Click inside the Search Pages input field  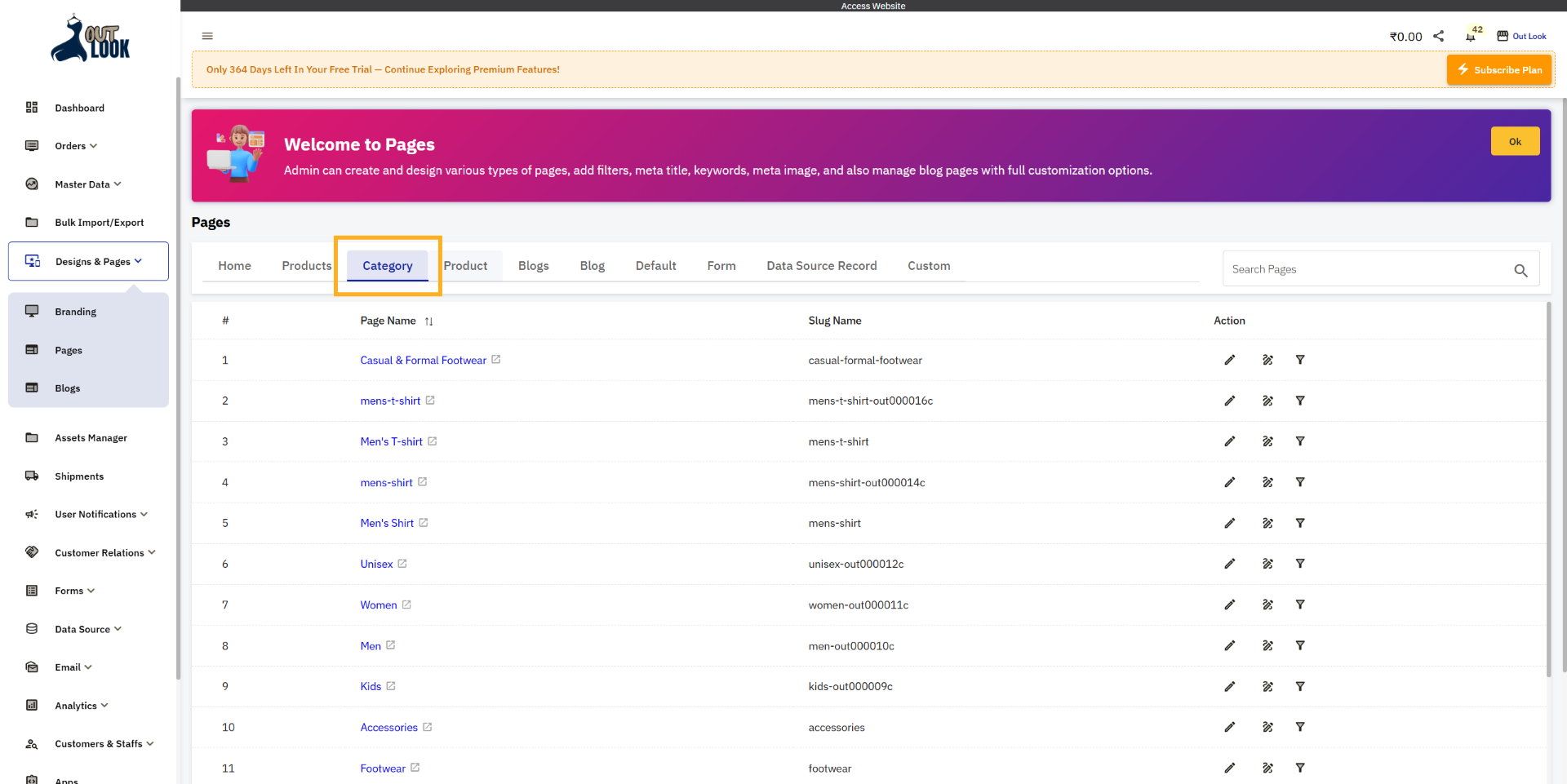tap(1347, 268)
